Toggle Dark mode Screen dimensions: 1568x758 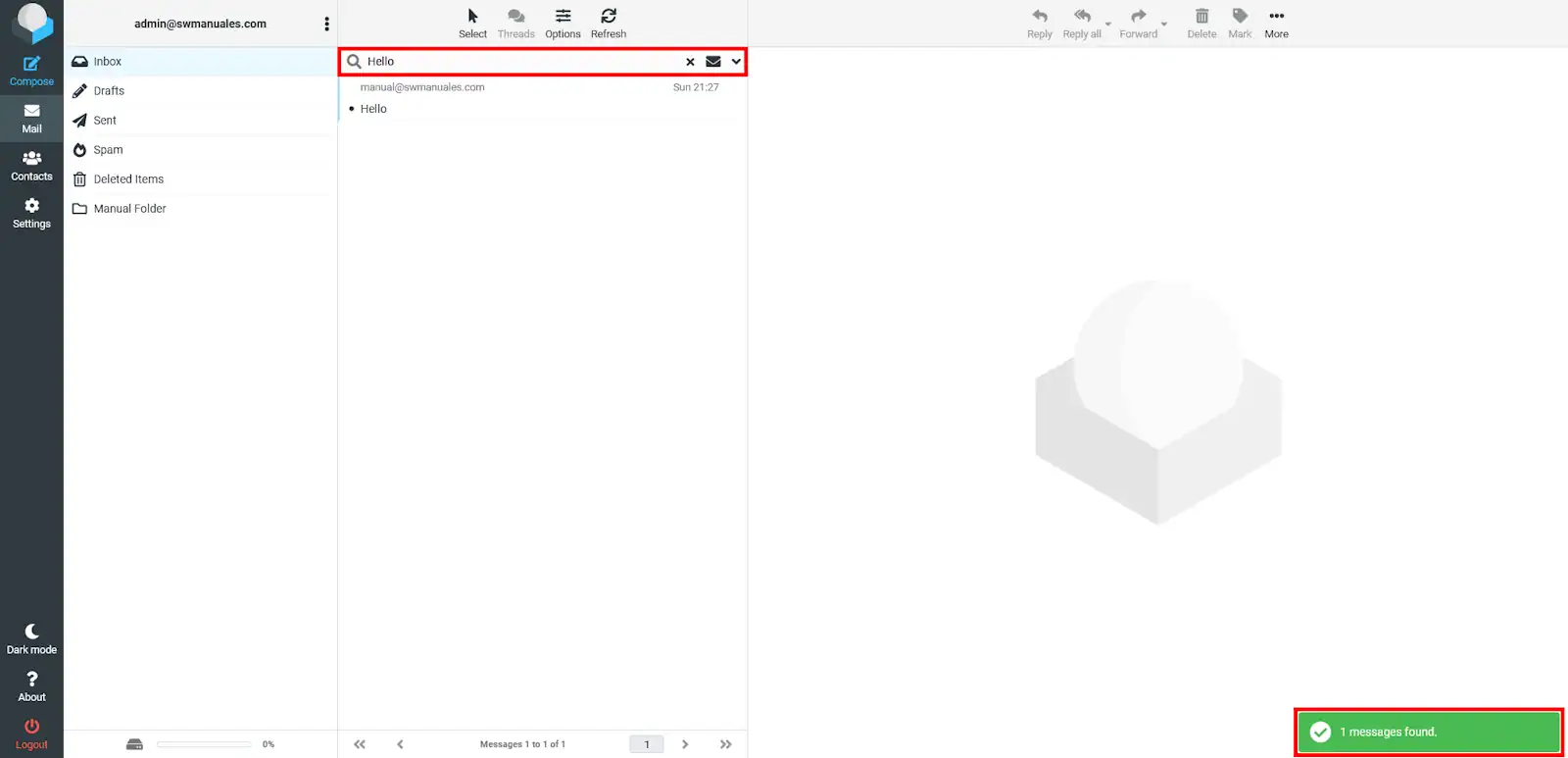[x=31, y=638]
